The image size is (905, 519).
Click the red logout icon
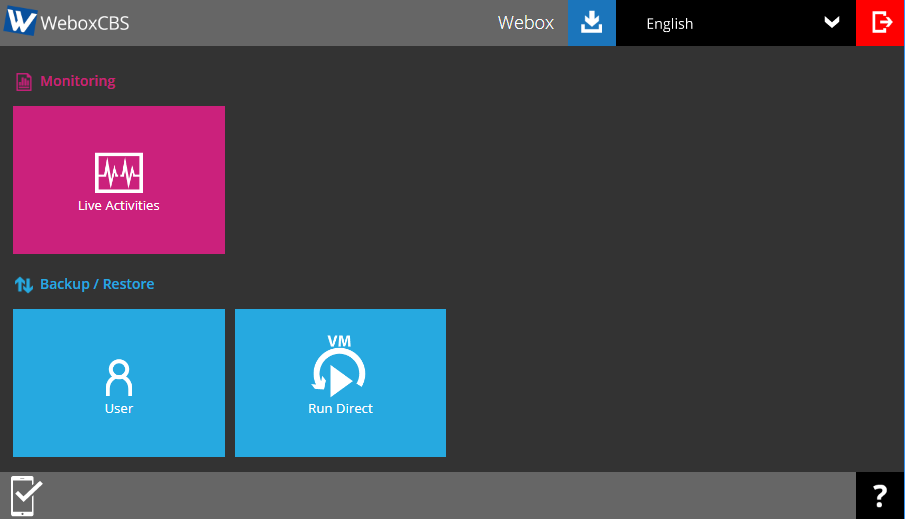(x=881, y=23)
